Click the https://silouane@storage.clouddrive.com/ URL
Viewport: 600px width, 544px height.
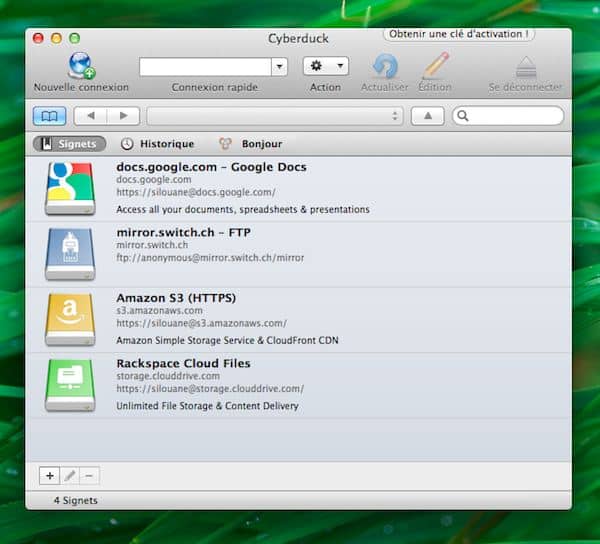(x=210, y=389)
